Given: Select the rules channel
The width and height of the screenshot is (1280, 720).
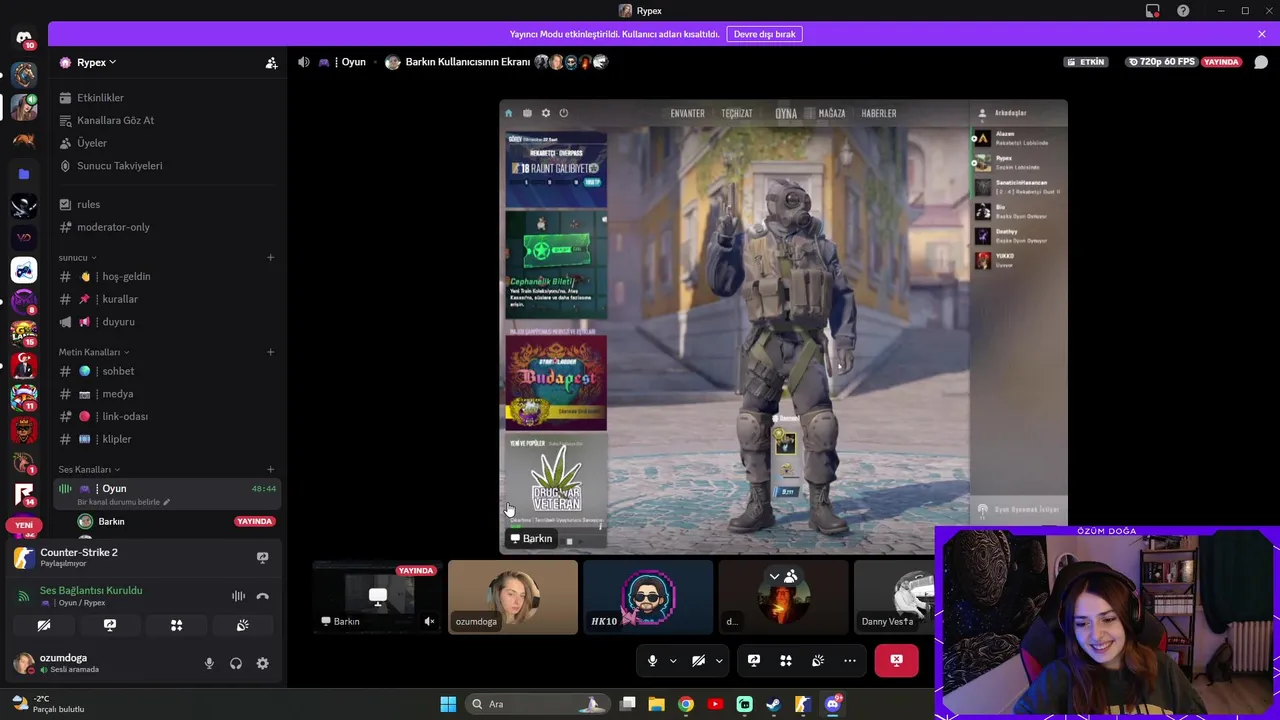Looking at the screenshot, I should pos(88,204).
